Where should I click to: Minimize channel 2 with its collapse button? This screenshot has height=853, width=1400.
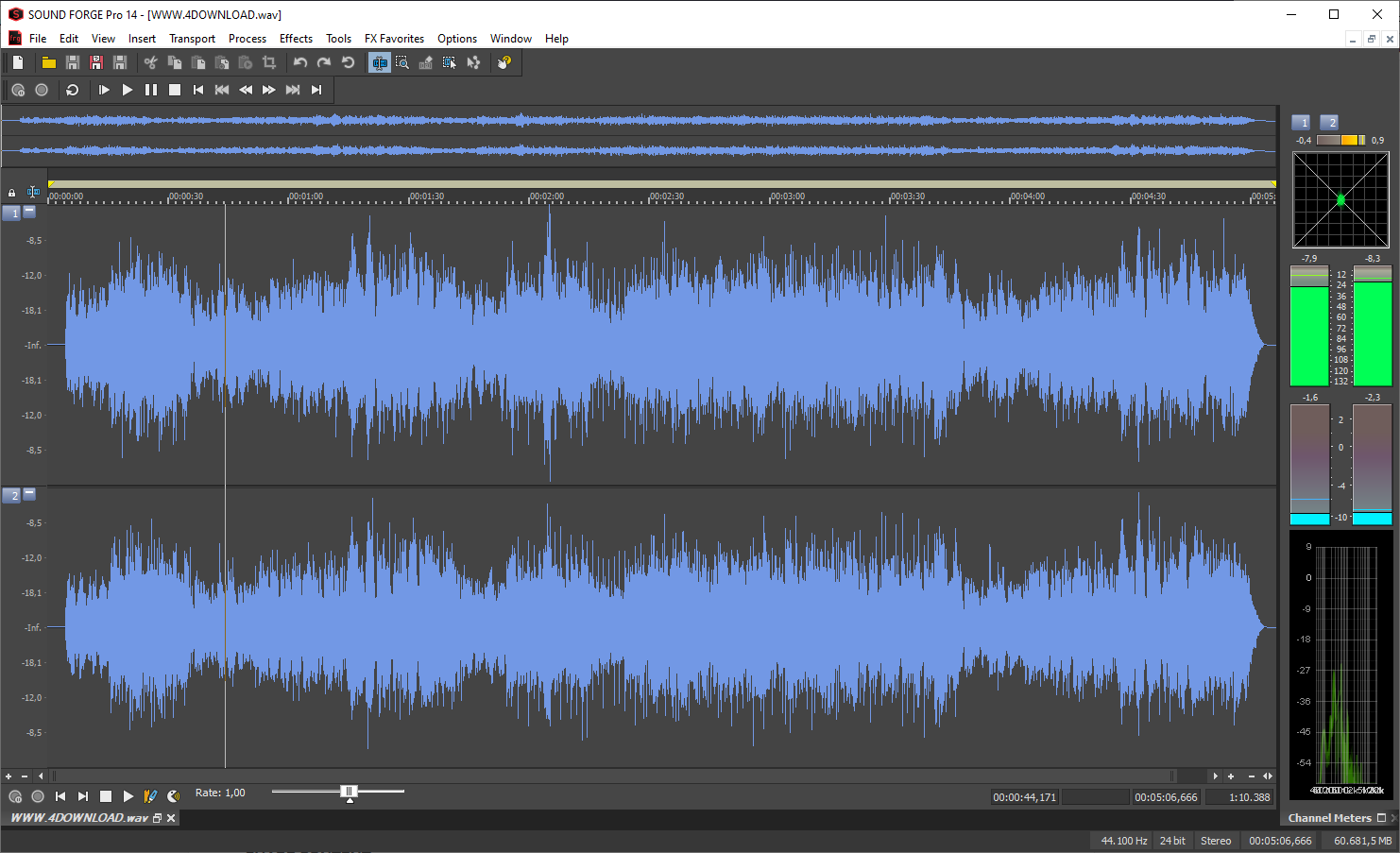(29, 494)
